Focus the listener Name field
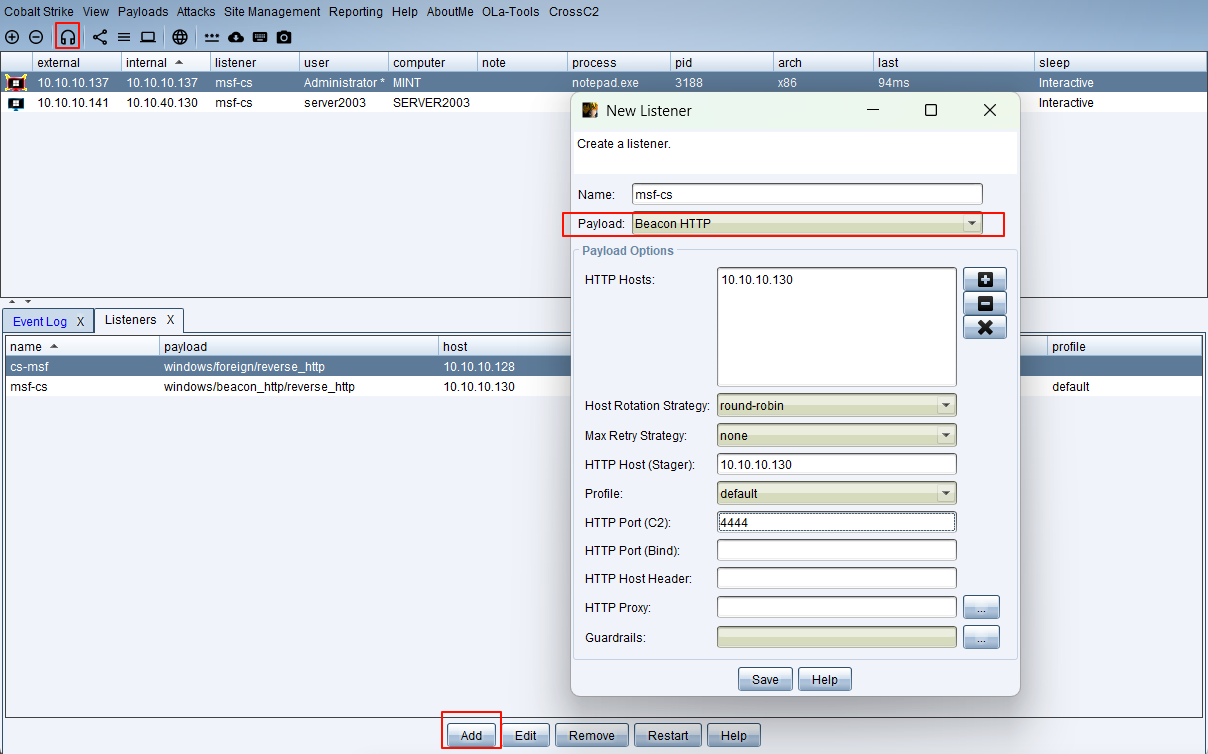This screenshot has height=754, width=1208. point(807,194)
